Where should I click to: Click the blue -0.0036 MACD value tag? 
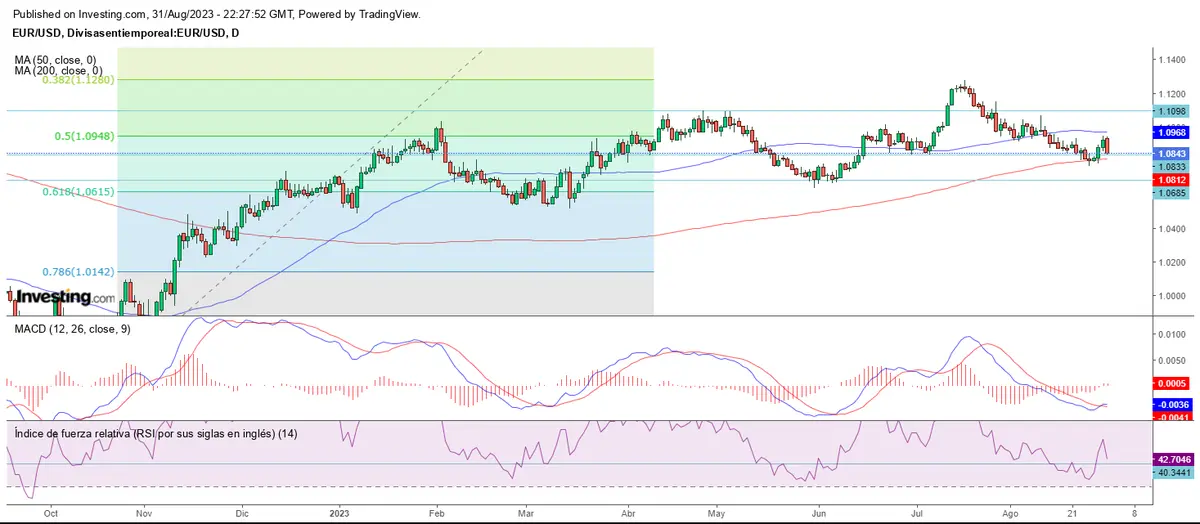pos(1172,404)
